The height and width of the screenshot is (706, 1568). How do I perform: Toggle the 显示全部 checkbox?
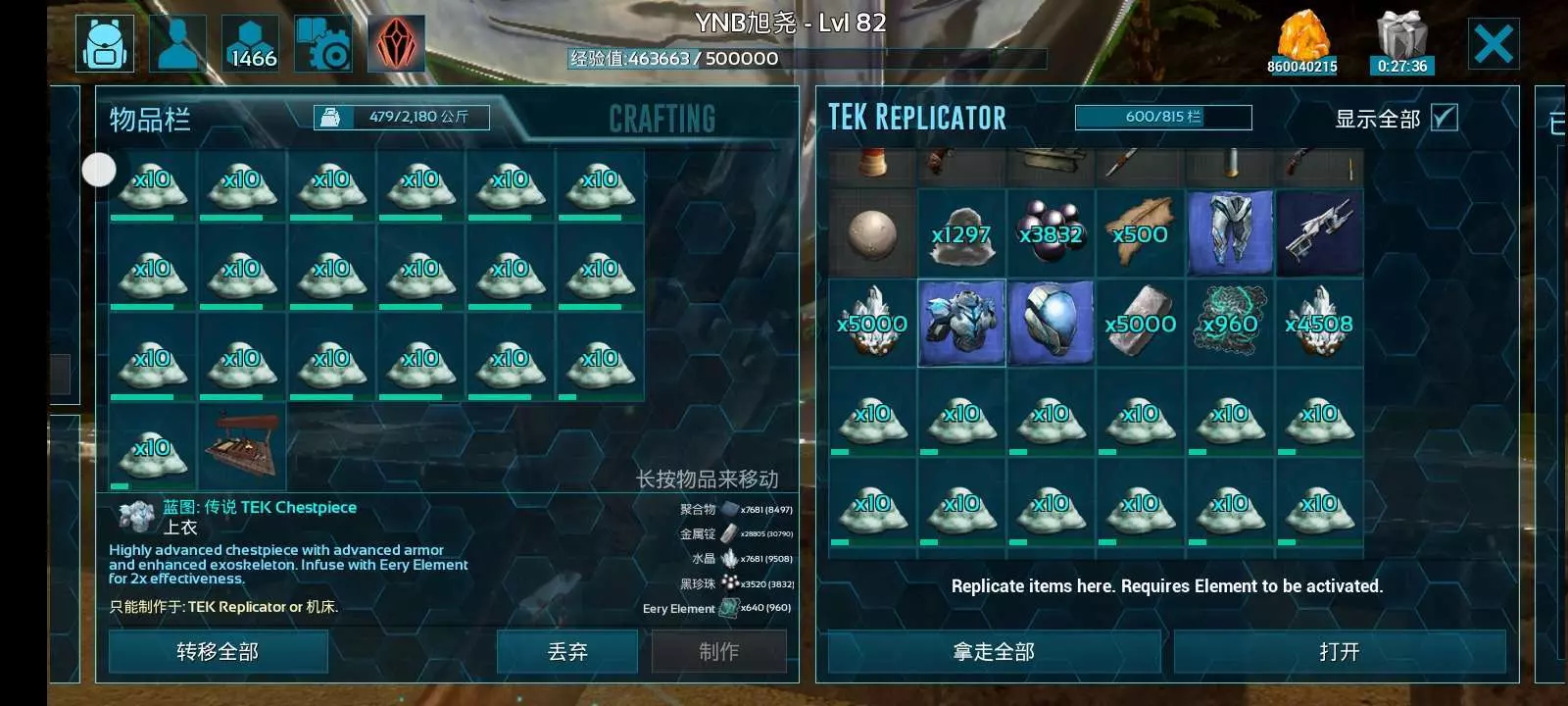tap(1444, 118)
